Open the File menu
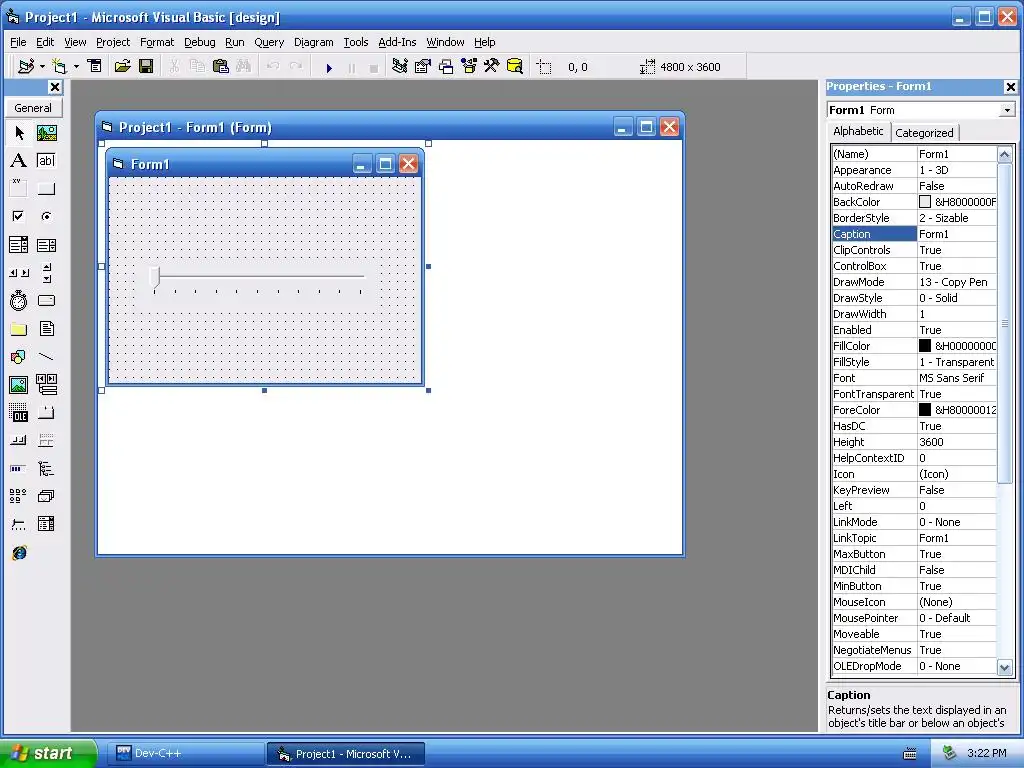Viewport: 1024px width, 768px height. tap(18, 42)
